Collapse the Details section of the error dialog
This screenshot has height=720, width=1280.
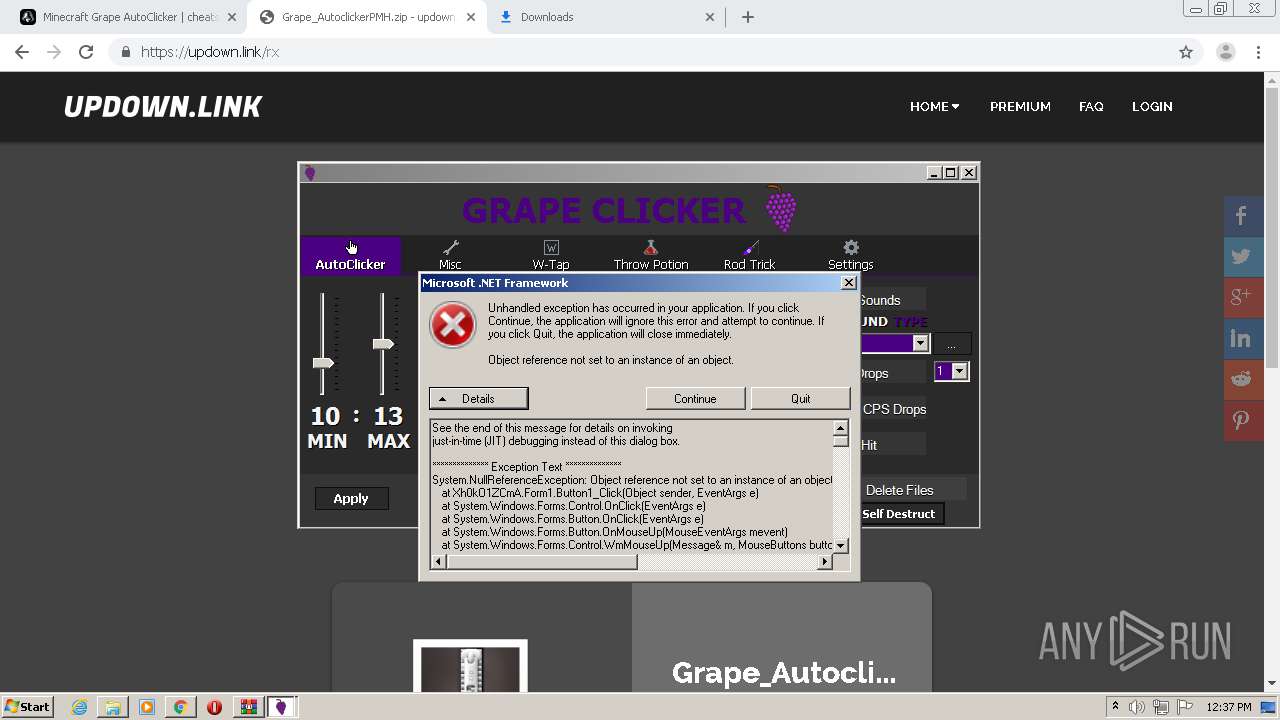click(x=478, y=398)
